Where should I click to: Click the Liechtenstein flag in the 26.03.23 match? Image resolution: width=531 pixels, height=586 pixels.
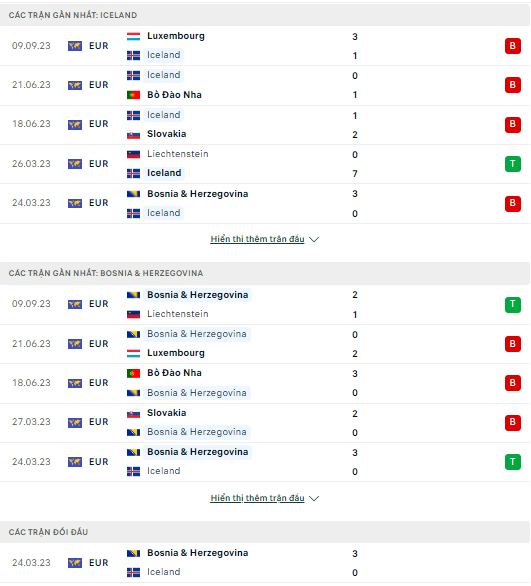point(133,154)
